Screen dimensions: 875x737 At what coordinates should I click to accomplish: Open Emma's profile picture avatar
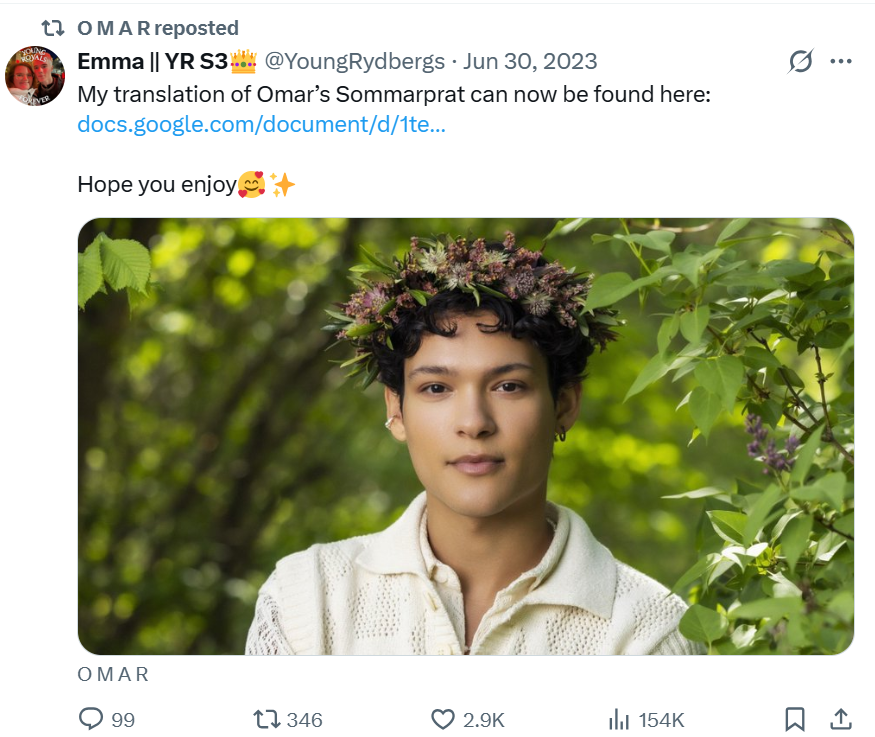coord(35,76)
